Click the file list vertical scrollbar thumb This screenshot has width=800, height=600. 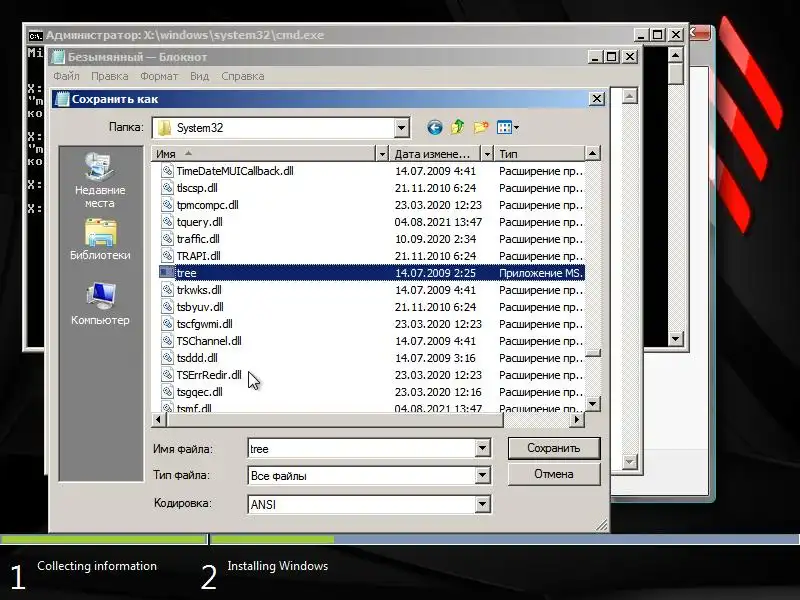click(x=592, y=353)
